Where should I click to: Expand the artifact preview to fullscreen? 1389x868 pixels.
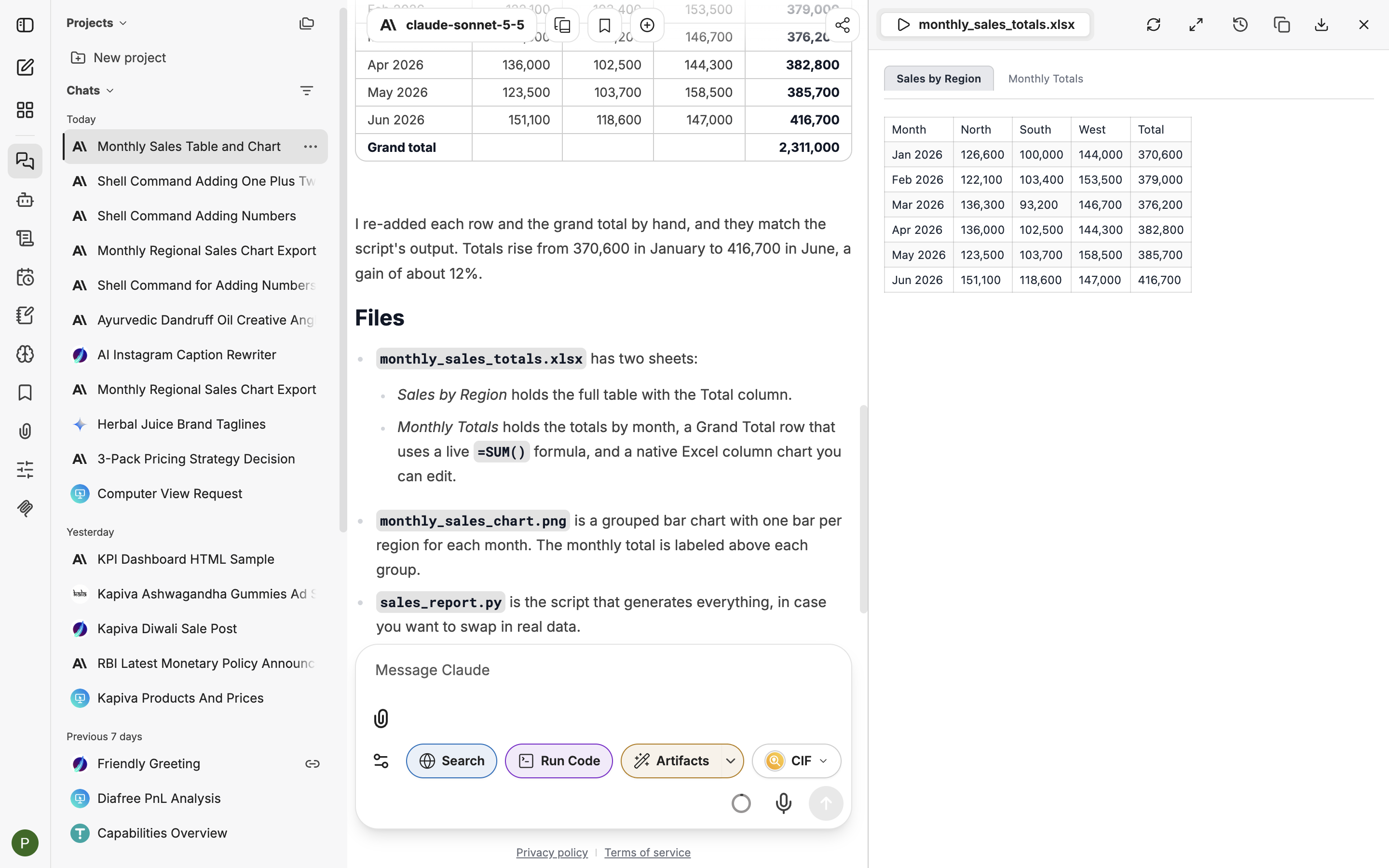pos(1196,25)
